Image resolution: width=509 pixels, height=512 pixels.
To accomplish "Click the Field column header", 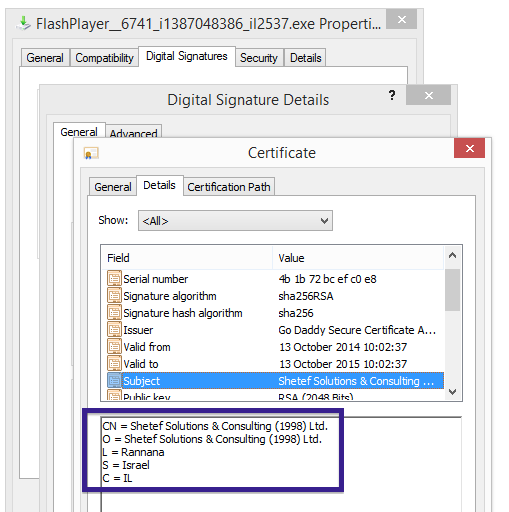I will (187, 258).
